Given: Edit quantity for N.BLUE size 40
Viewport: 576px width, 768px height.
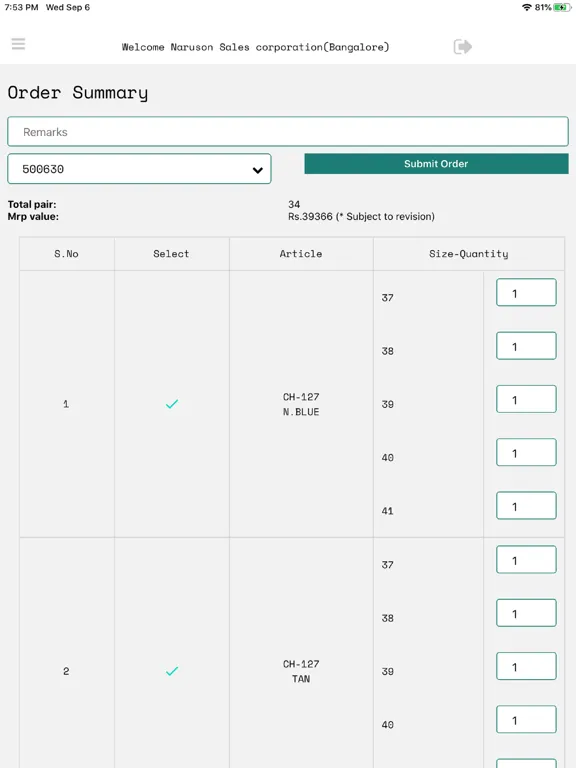Looking at the screenshot, I should (526, 453).
